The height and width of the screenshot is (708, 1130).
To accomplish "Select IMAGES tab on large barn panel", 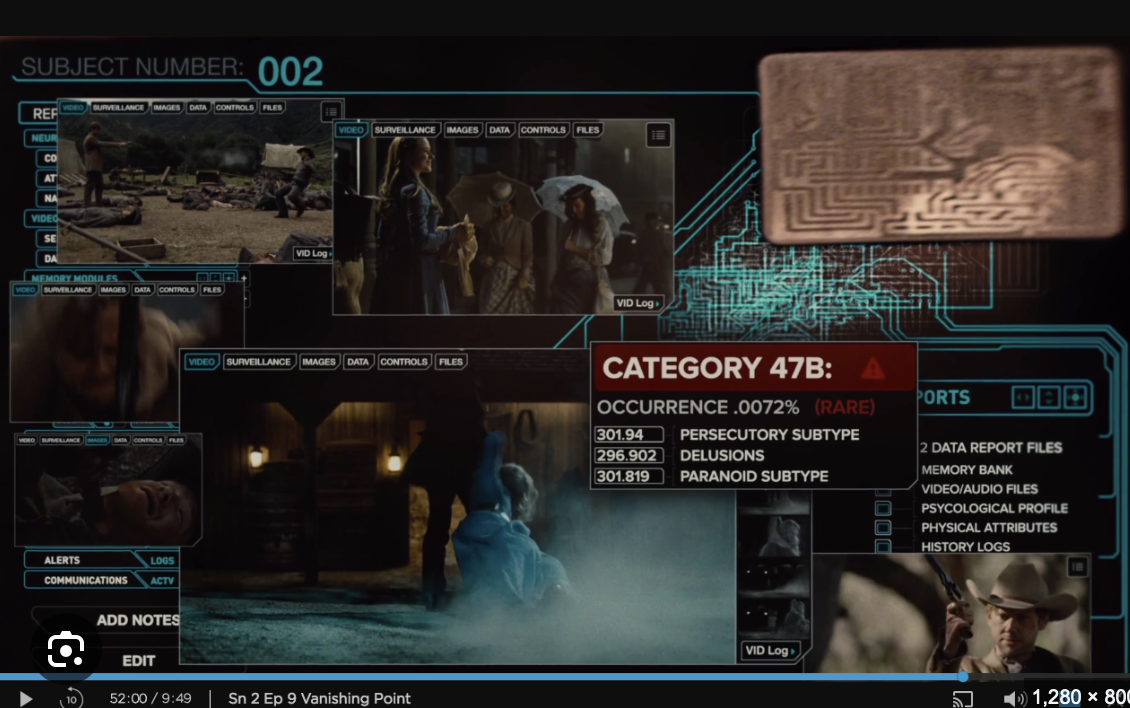I will click(319, 361).
